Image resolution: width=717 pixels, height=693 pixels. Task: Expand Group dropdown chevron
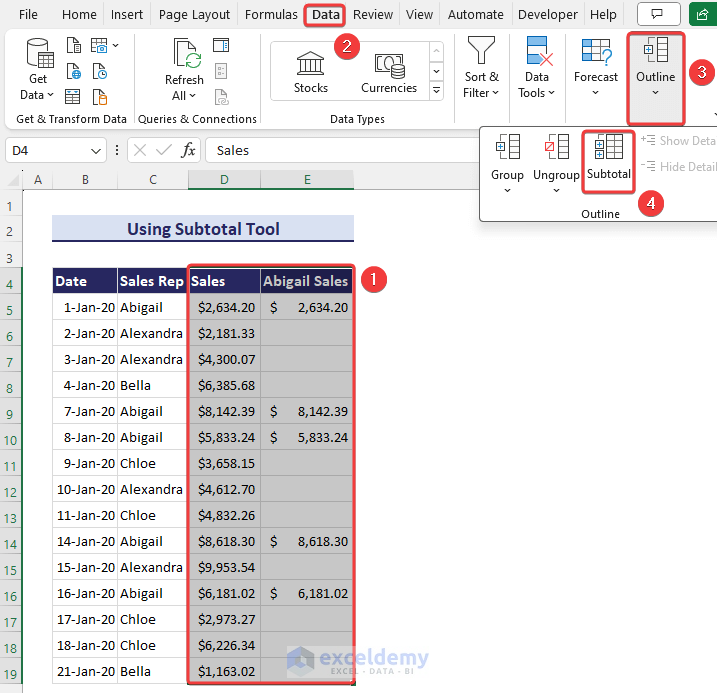coord(507,190)
